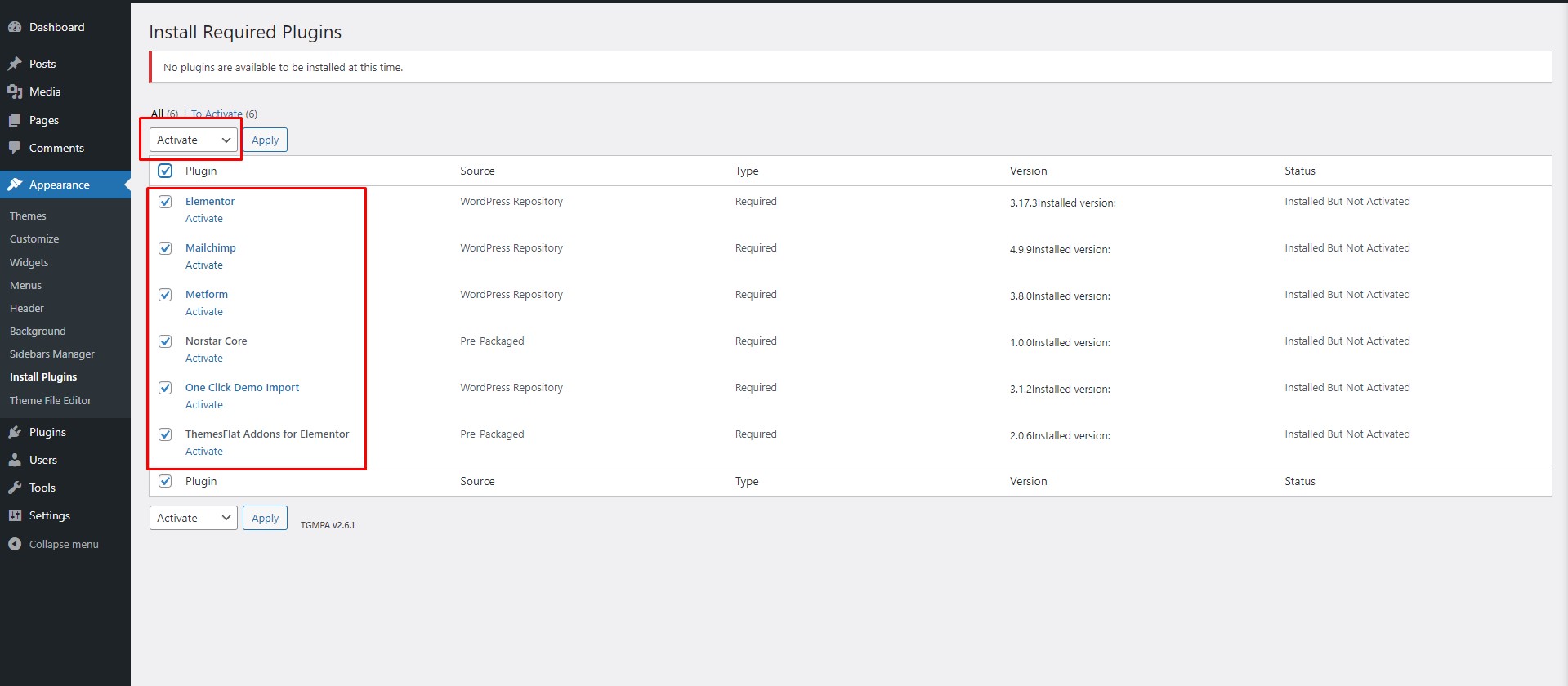The width and height of the screenshot is (1568, 686).
Task: Click Activate under Norstar Core
Action: (x=204, y=358)
